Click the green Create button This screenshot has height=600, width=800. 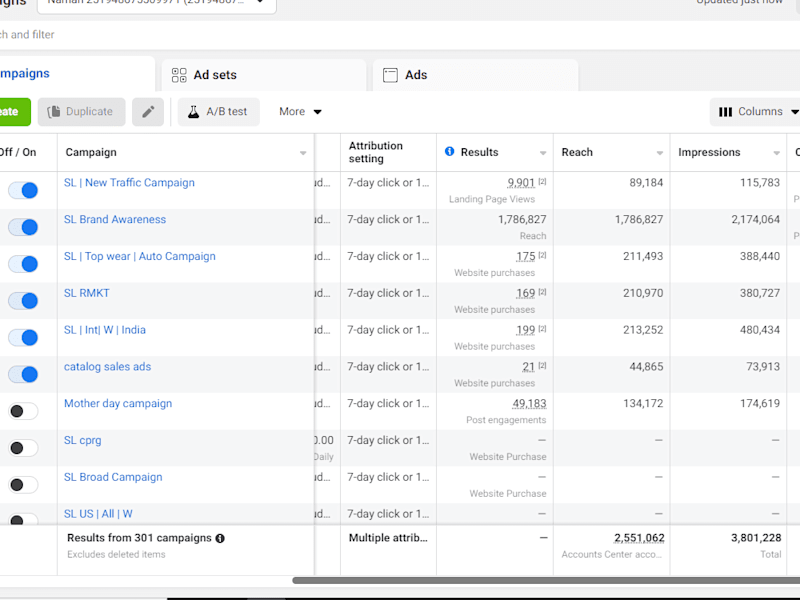point(14,112)
